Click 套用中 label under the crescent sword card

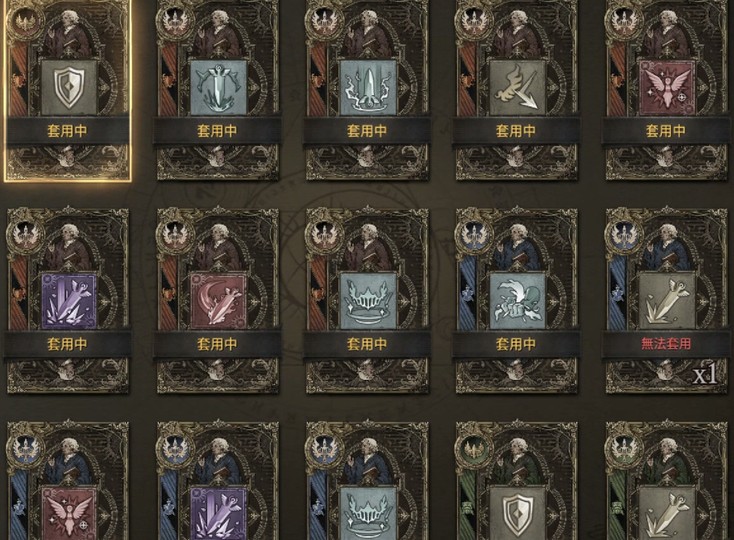217,344
